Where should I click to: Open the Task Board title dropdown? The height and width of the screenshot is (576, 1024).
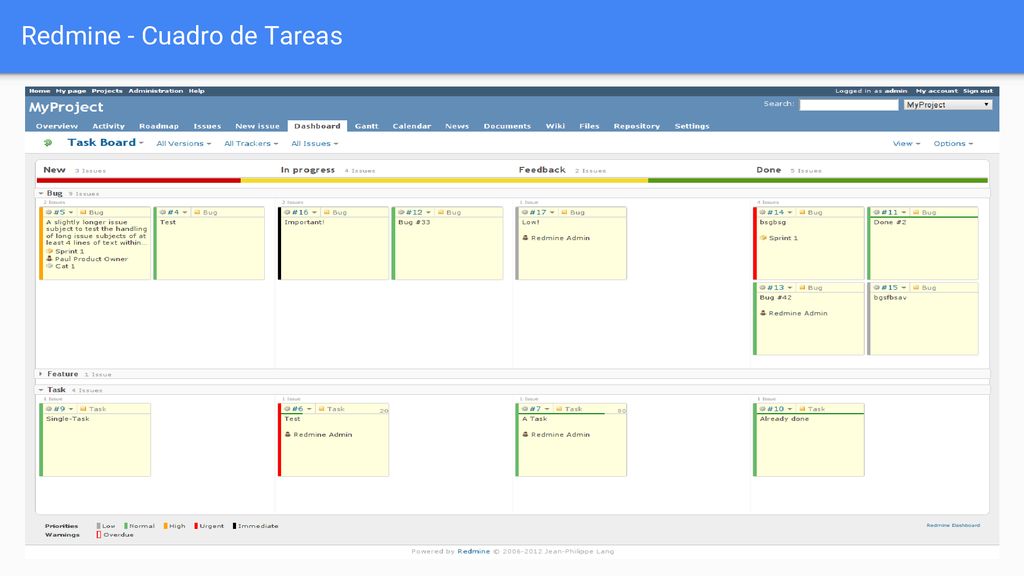pos(105,142)
